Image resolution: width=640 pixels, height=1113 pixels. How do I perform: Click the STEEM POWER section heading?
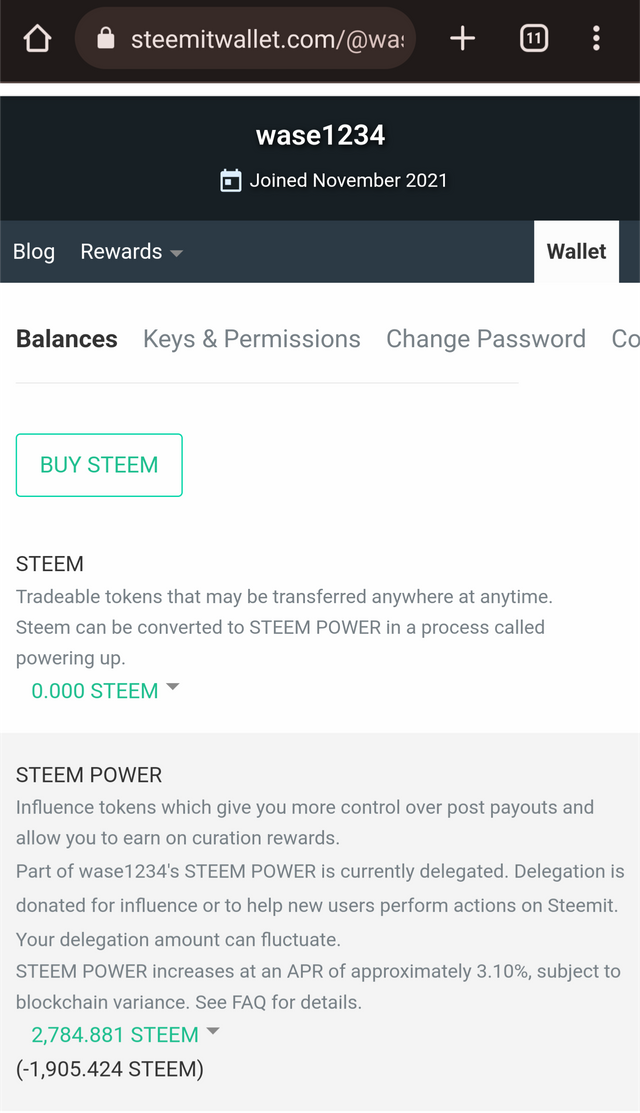coord(89,775)
